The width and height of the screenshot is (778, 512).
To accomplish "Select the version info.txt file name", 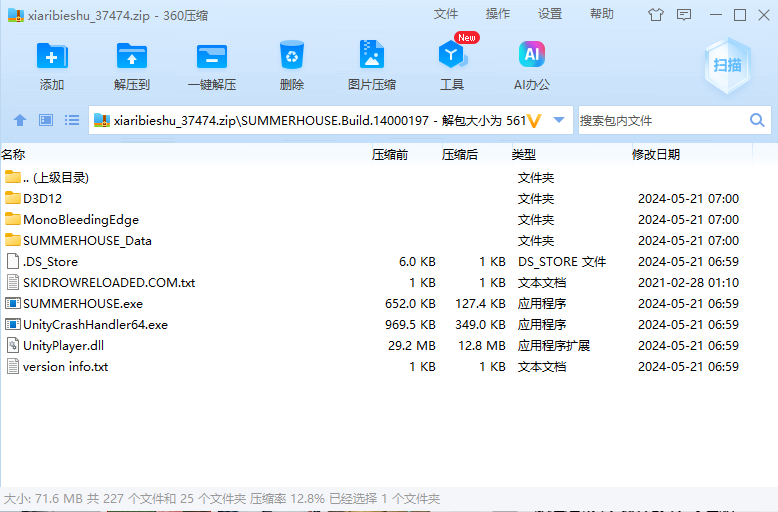I will coord(65,367).
